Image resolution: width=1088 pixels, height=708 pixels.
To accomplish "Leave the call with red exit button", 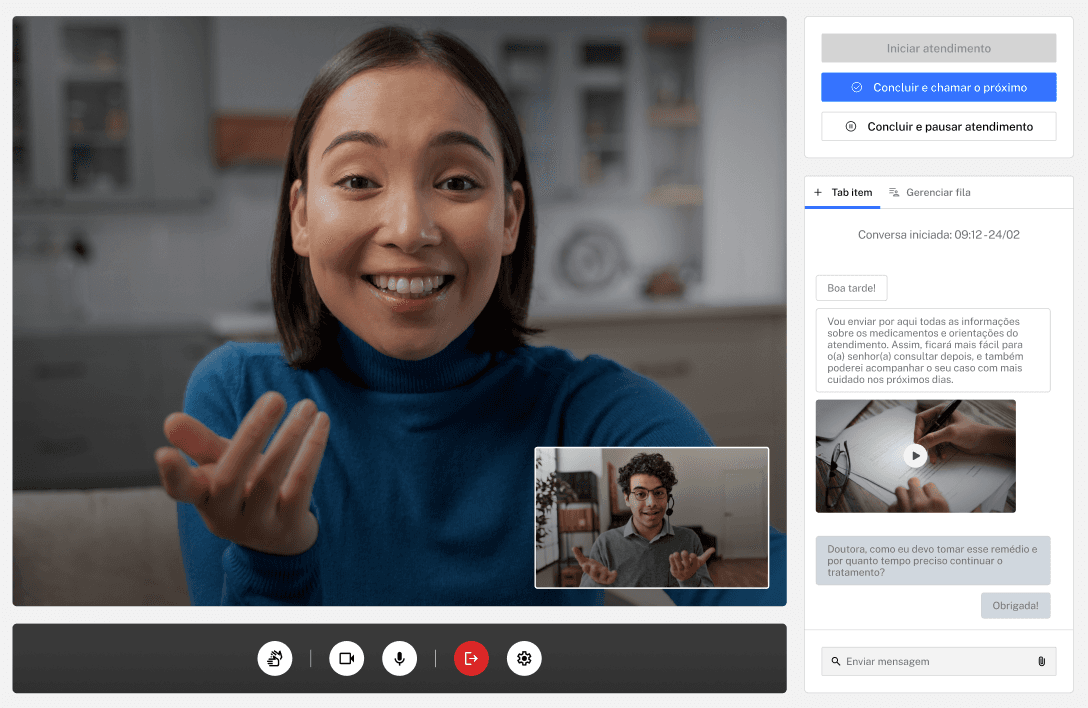I will coord(471,658).
